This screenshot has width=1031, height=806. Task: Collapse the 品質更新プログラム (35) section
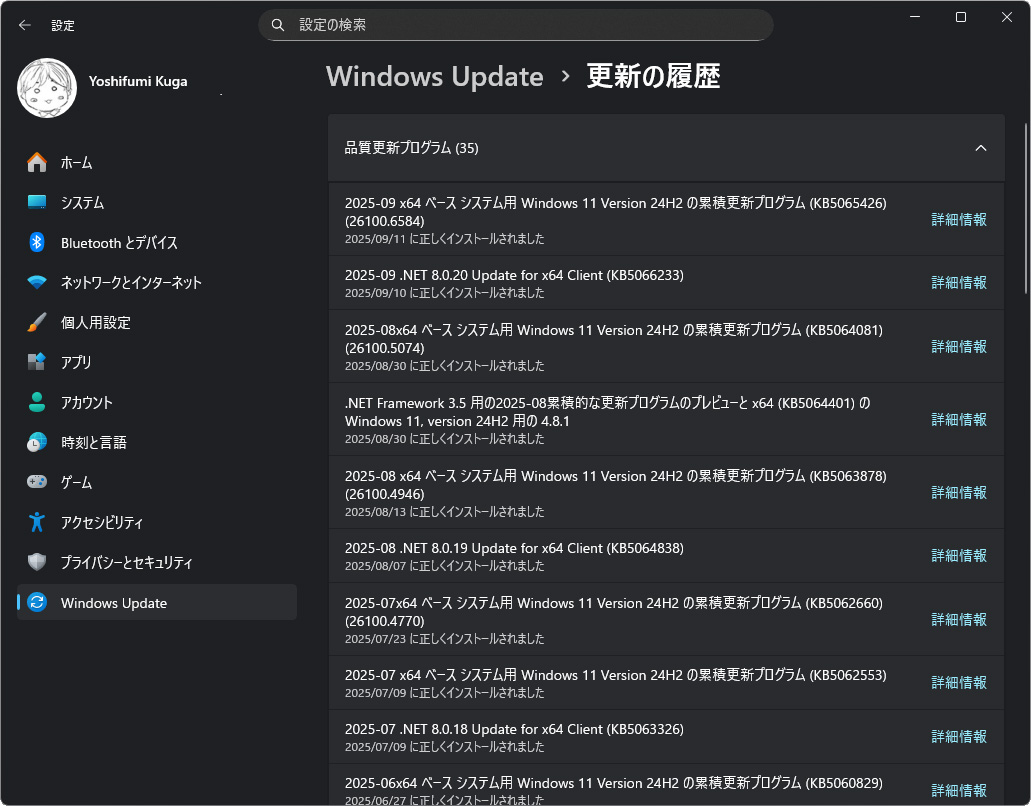click(x=980, y=148)
